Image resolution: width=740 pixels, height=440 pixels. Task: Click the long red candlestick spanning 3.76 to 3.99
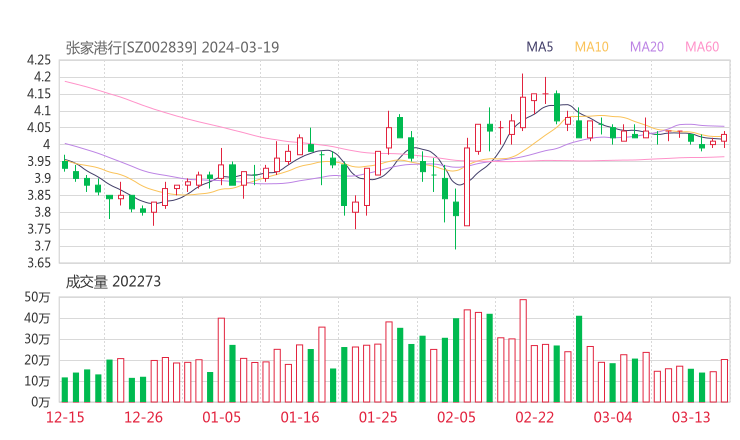[x=467, y=187]
